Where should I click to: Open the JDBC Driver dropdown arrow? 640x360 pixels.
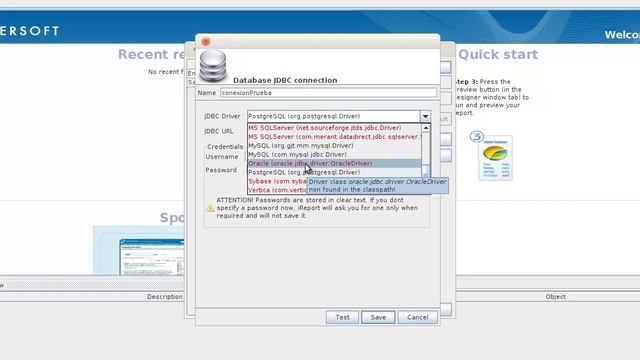pos(425,116)
